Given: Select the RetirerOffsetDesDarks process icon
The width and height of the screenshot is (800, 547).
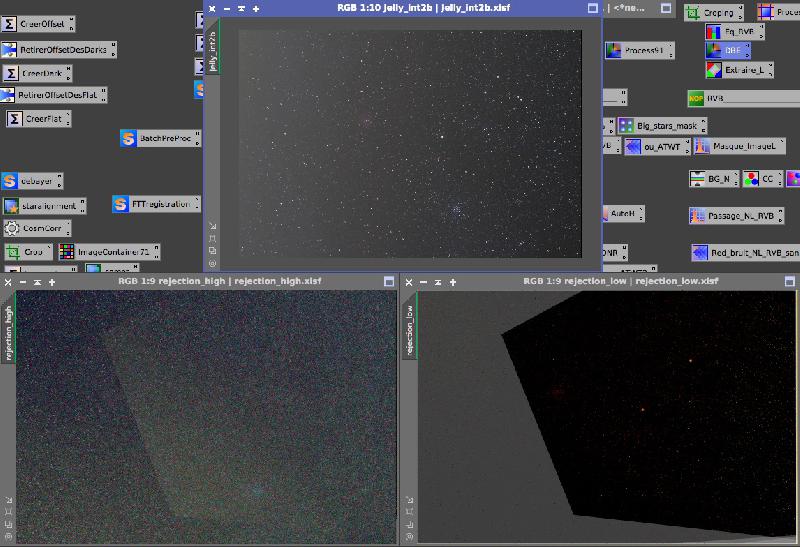Looking at the screenshot, I should click(x=59, y=49).
